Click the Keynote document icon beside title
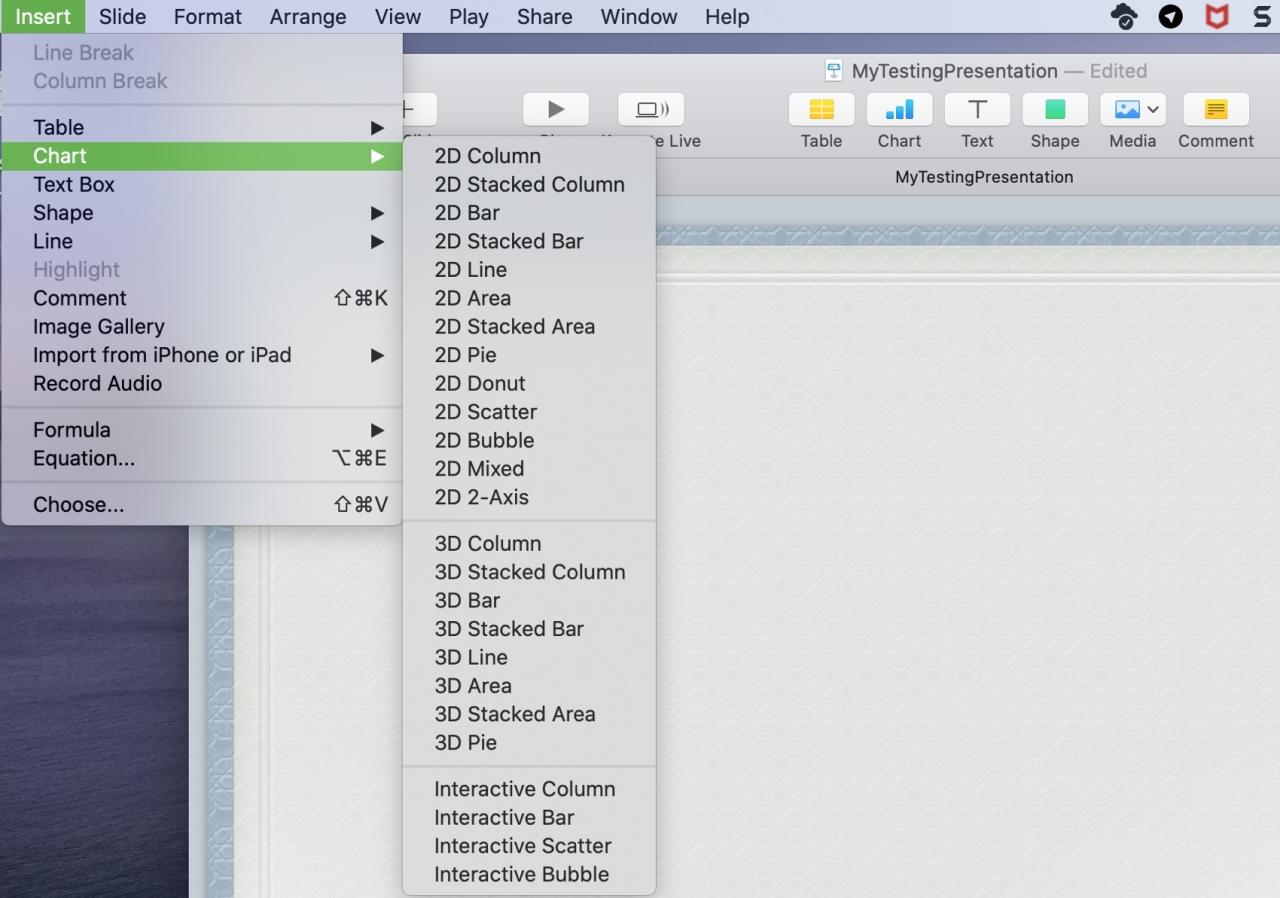 pyautogui.click(x=833, y=71)
